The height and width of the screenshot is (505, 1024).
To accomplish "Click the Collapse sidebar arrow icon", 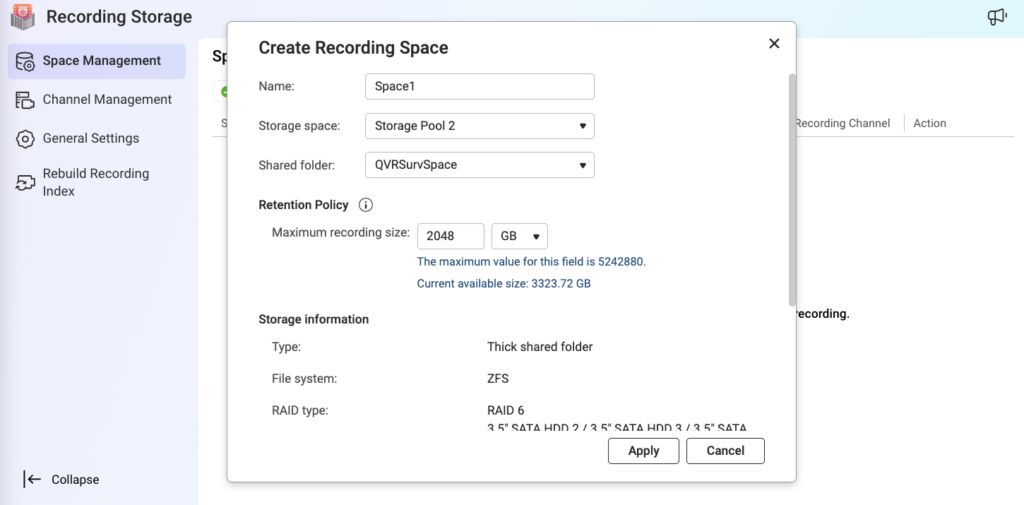I will pos(33,479).
